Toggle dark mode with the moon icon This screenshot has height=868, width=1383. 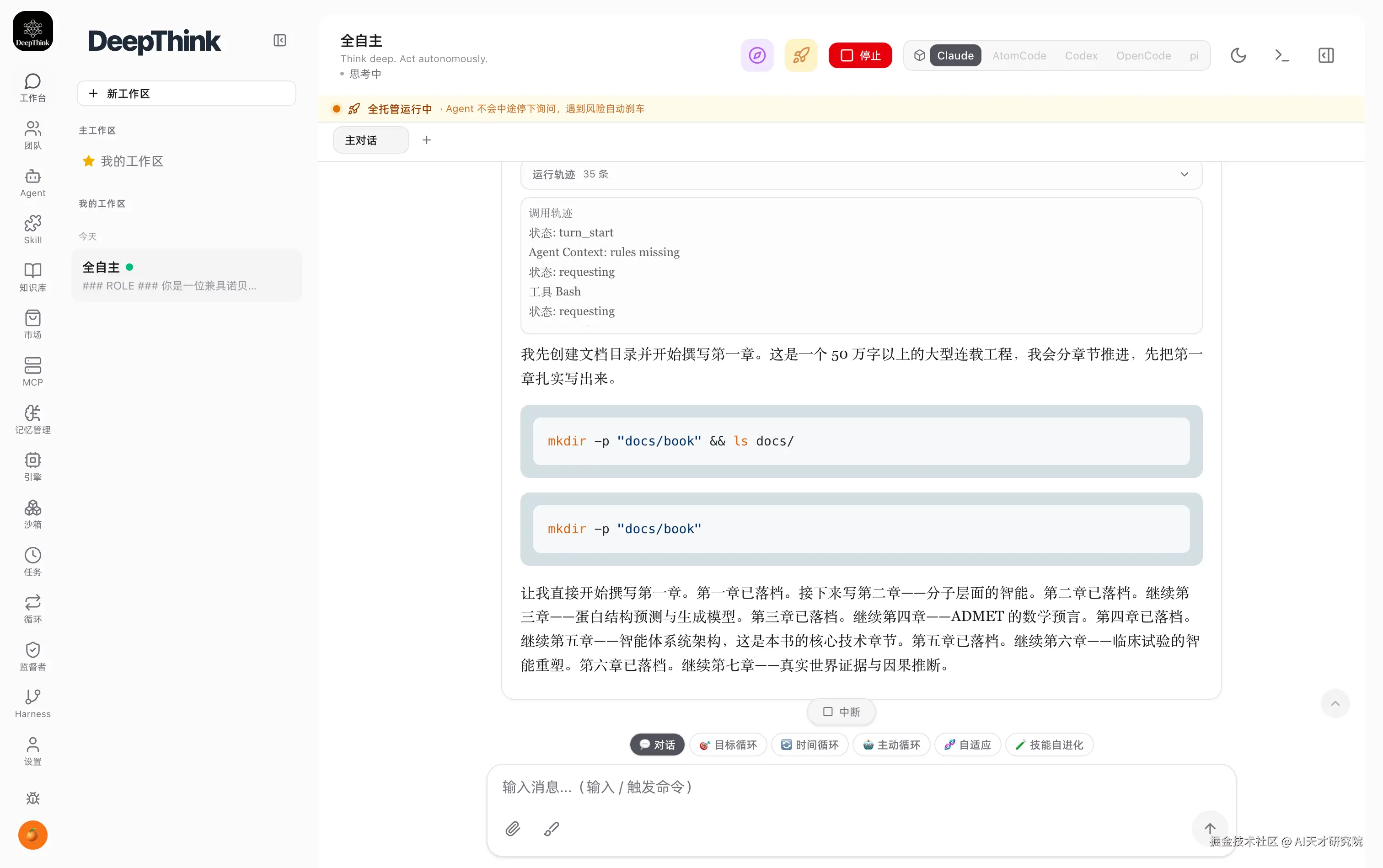point(1238,55)
